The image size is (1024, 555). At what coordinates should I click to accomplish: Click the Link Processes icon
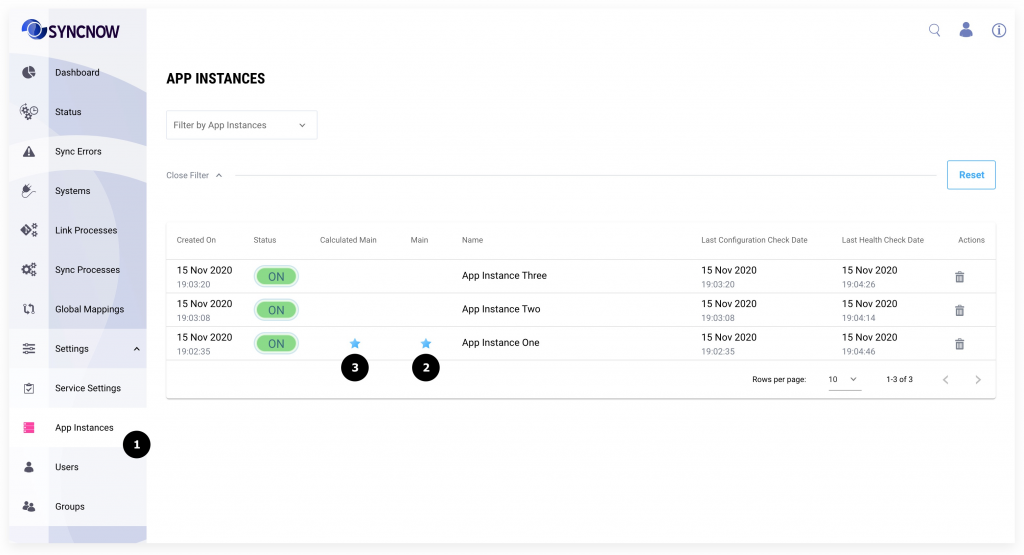29,230
